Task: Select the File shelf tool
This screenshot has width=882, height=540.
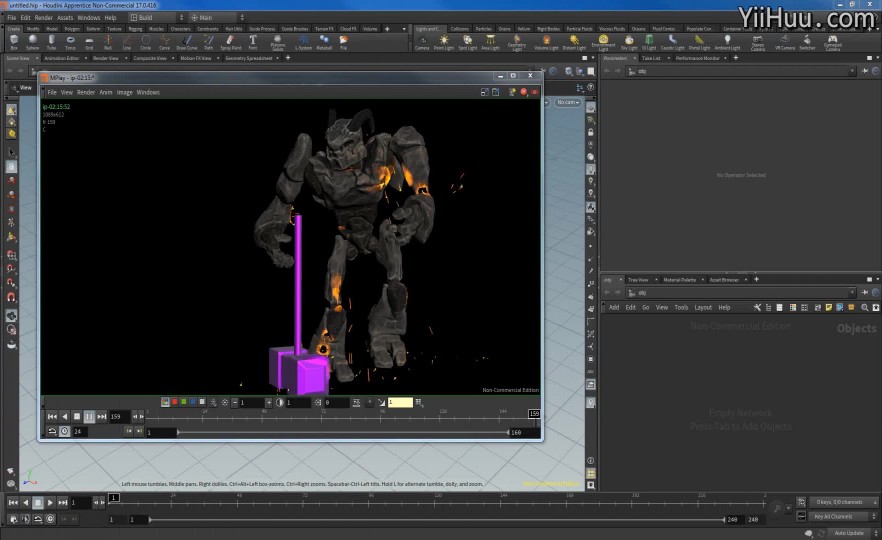Action: pyautogui.click(x=344, y=42)
